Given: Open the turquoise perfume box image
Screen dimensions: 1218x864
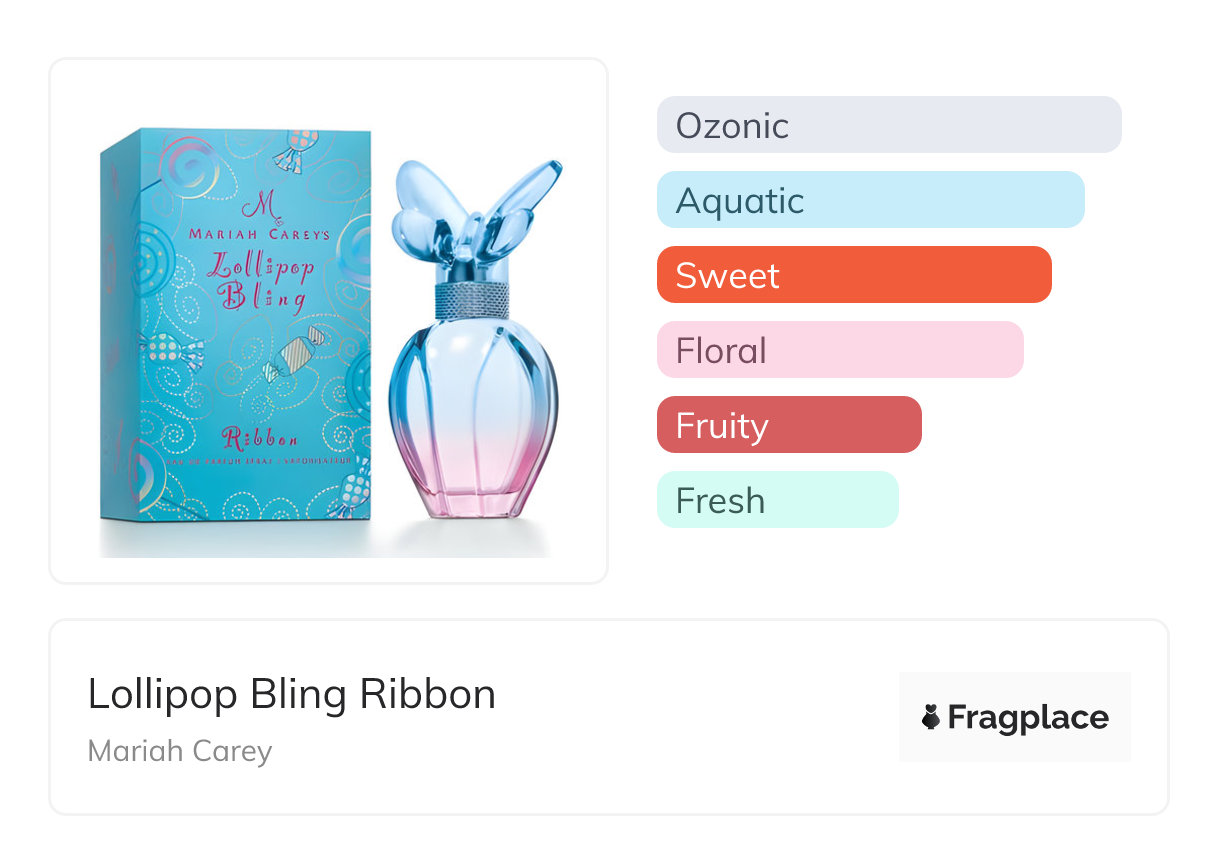Looking at the screenshot, I should 237,330.
